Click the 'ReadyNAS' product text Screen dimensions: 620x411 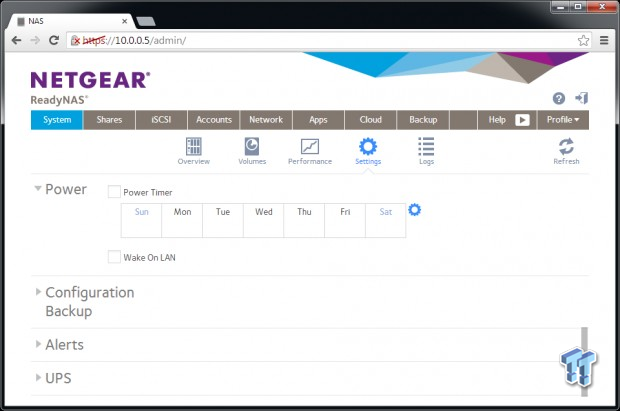59,100
